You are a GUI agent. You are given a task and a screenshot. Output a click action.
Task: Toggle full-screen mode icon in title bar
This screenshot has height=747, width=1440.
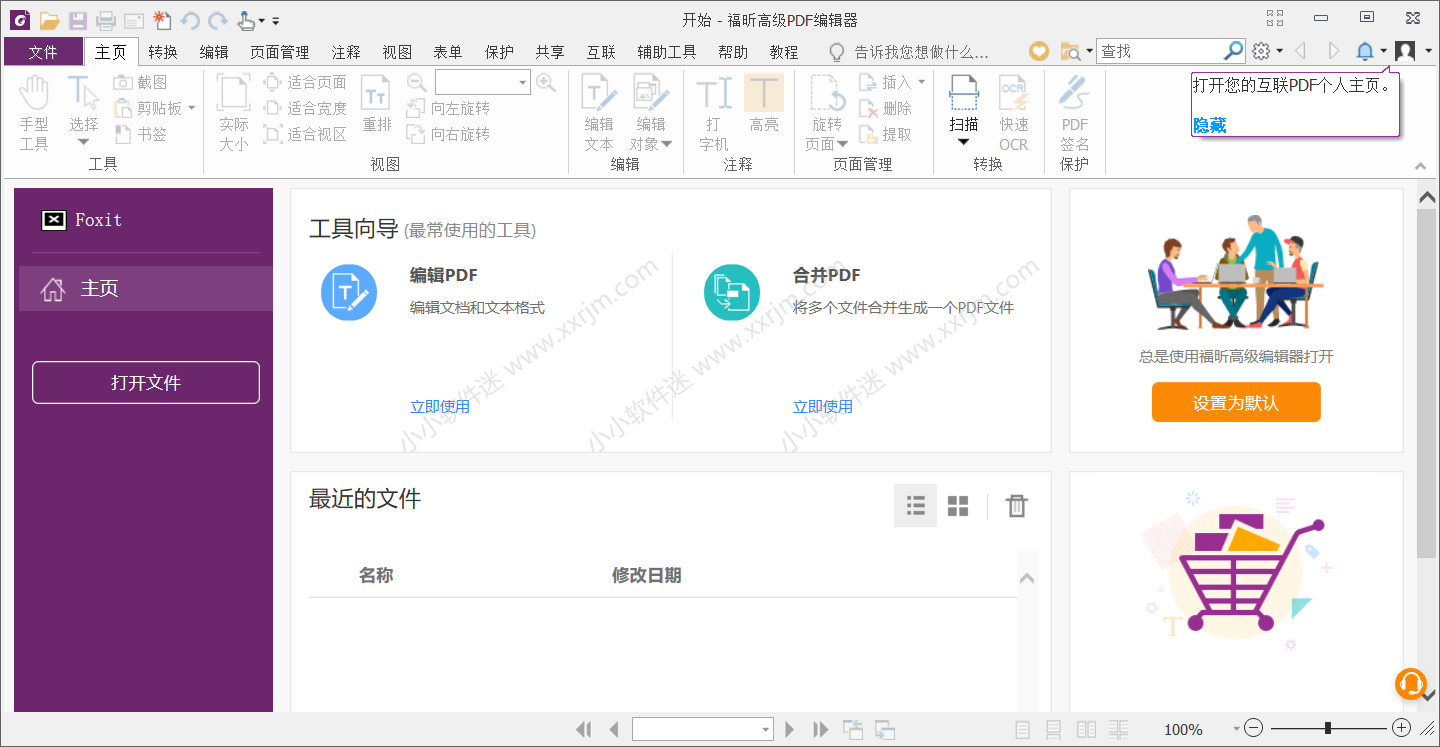click(1275, 18)
